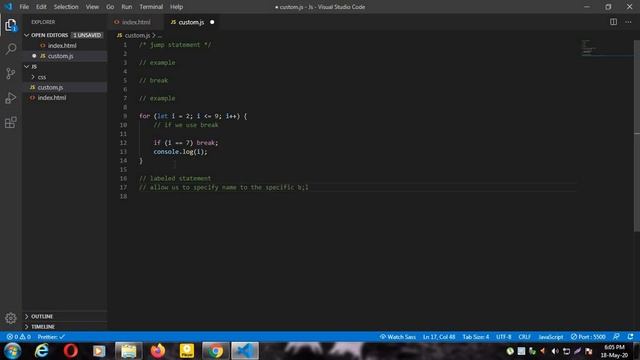Click the errors and warnings status indicator
The width and height of the screenshot is (640, 360).
pyautogui.click(x=18, y=337)
